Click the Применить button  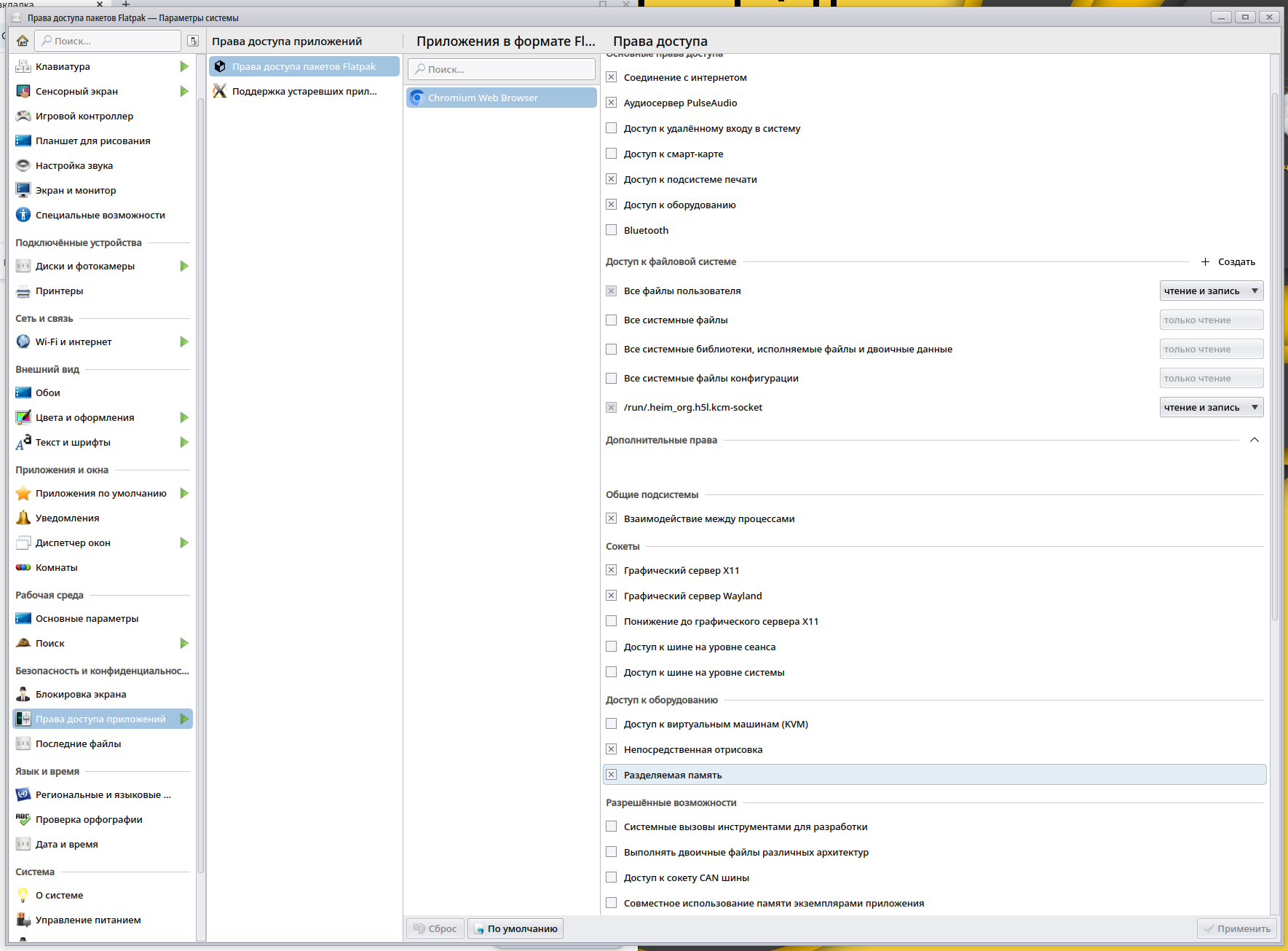1237,928
